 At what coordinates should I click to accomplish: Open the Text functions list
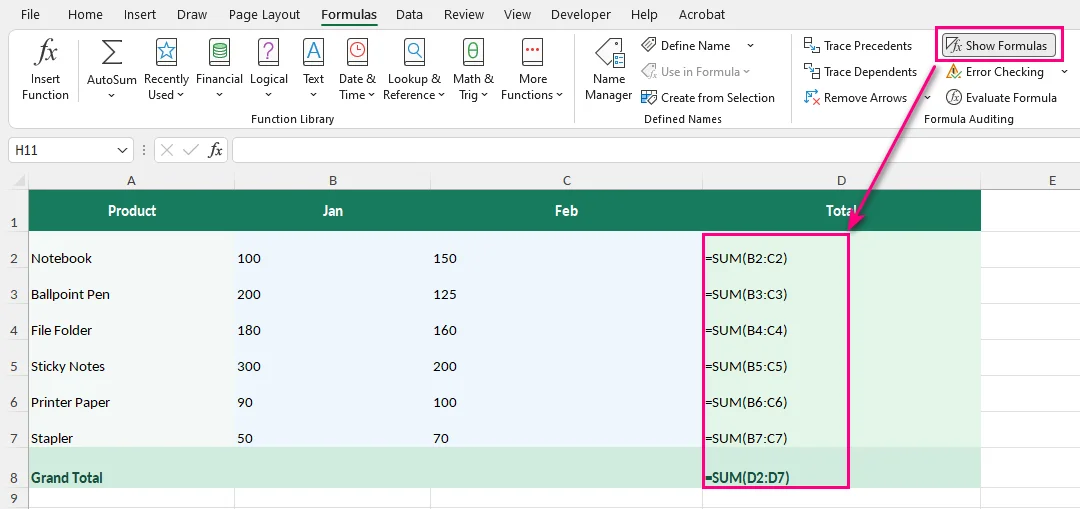(x=313, y=69)
